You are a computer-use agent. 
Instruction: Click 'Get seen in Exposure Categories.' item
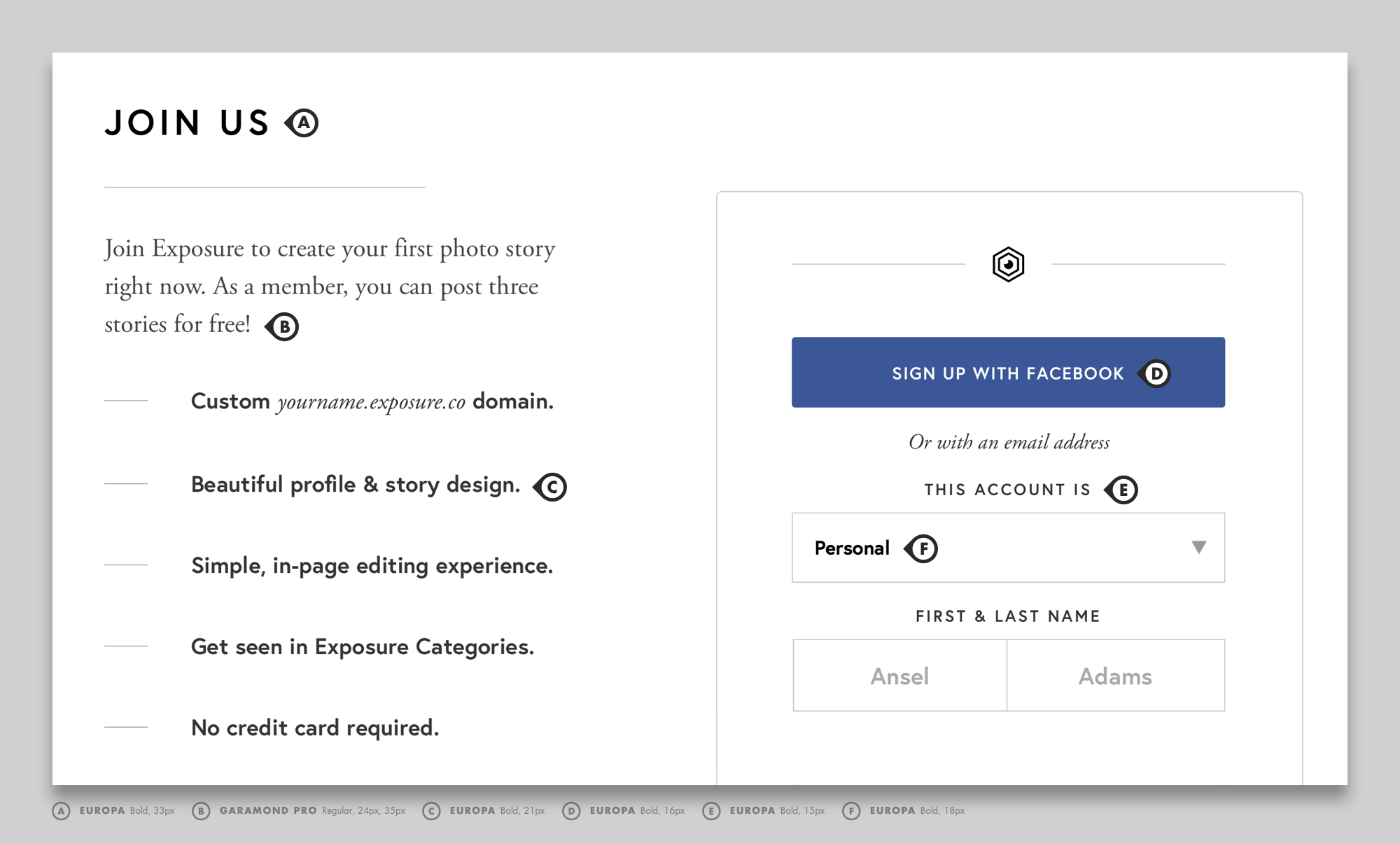click(362, 646)
